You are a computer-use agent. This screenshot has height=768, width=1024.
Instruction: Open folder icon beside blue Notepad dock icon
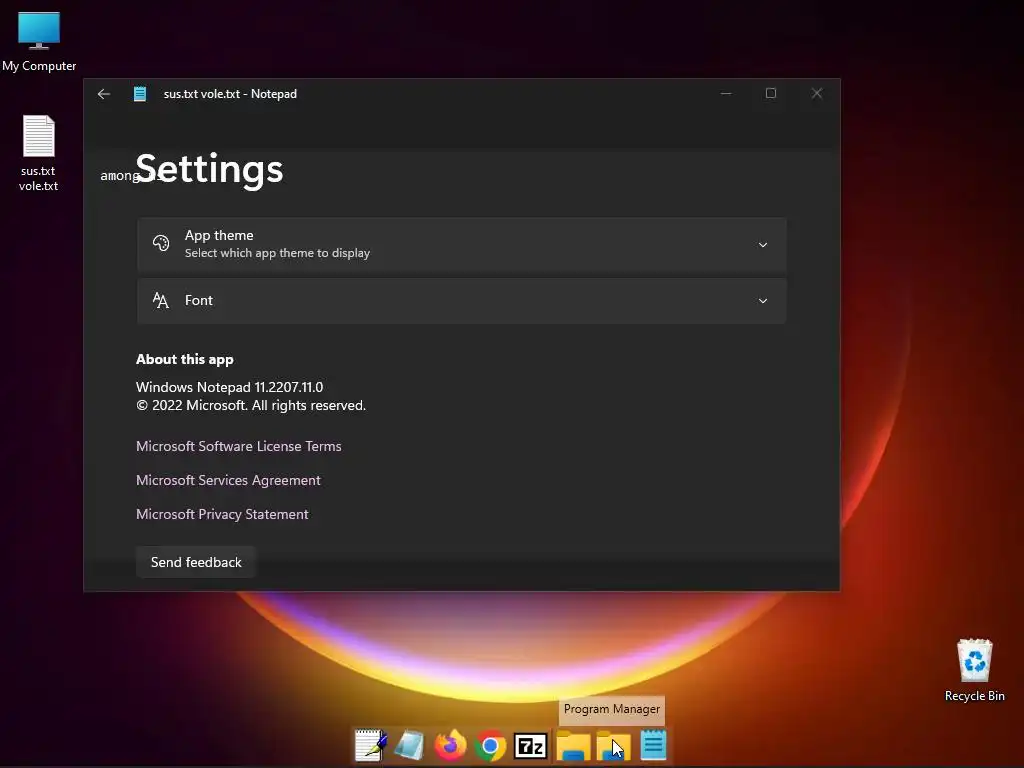tap(613, 746)
